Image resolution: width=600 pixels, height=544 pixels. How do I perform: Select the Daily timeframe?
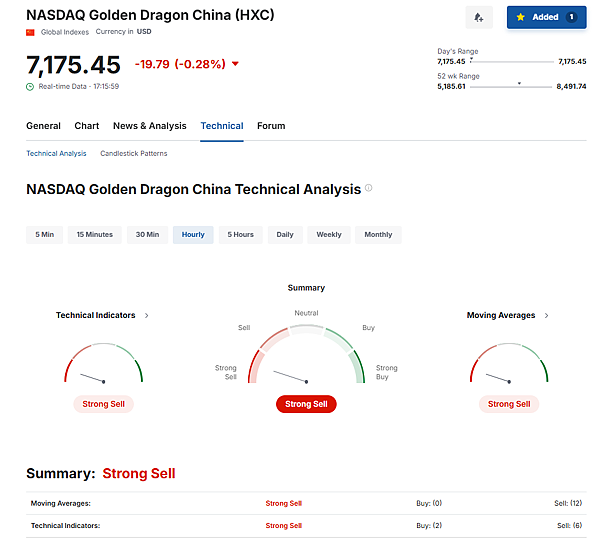click(285, 234)
